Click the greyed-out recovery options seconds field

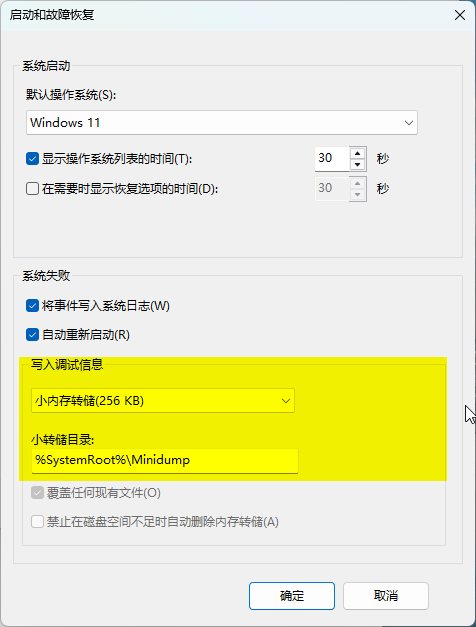tap(332, 188)
